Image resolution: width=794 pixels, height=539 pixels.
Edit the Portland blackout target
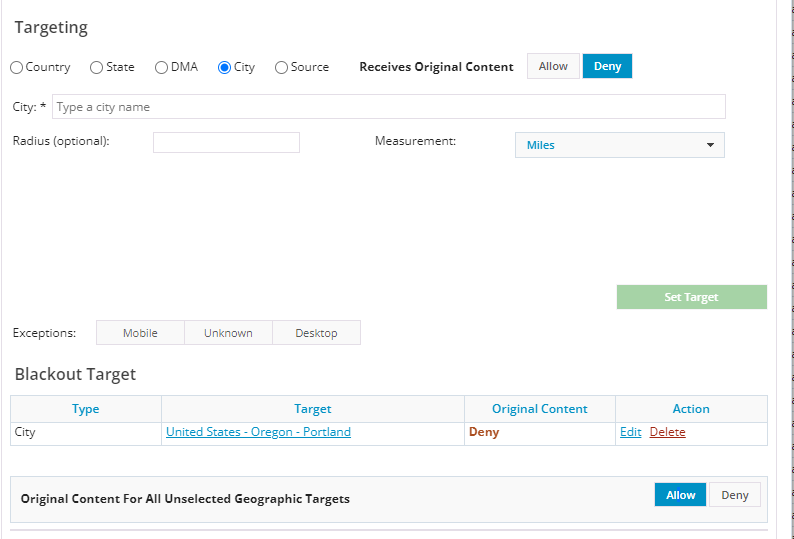(x=630, y=432)
